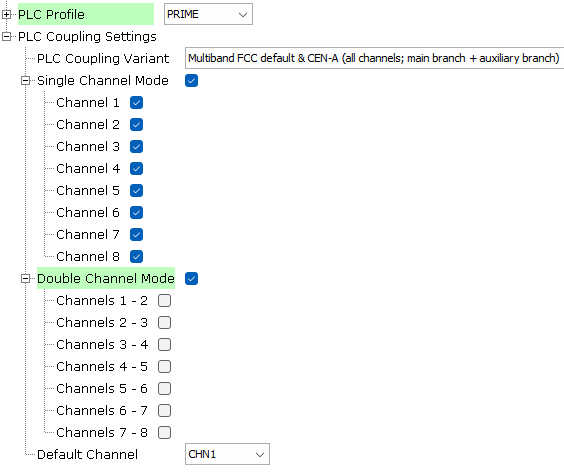Enable Channels 3 - 4 checkbox
The width and height of the screenshot is (564, 473).
click(x=164, y=345)
